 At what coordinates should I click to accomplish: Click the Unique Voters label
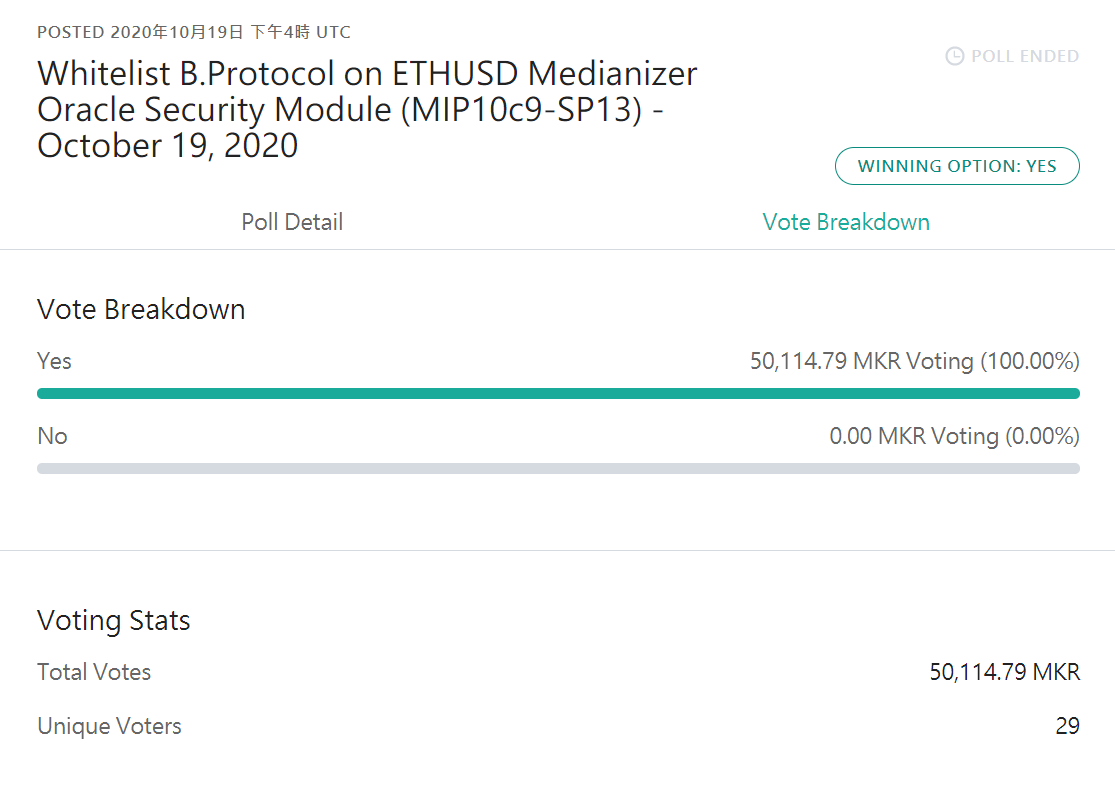tap(110, 726)
